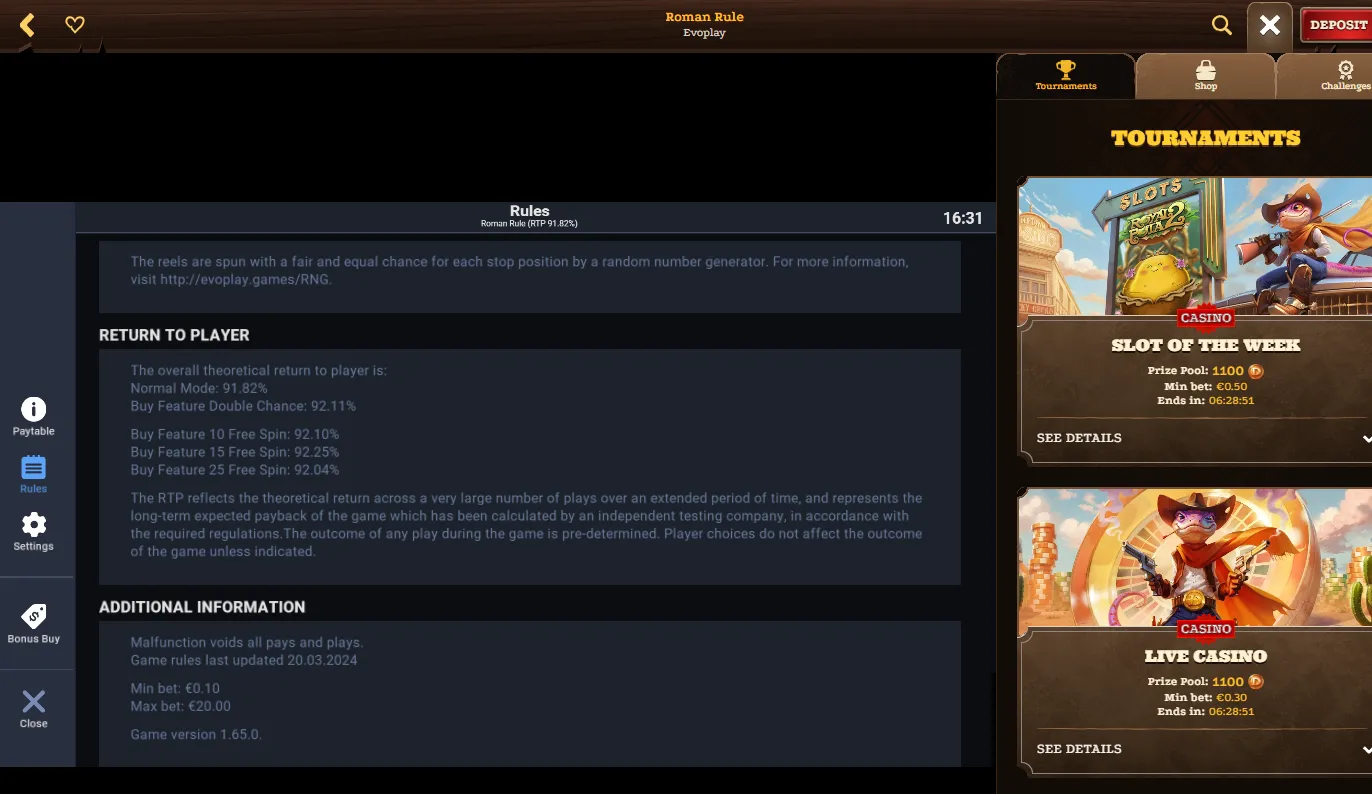1372x794 pixels.
Task: Expand Live Casino details chevron
Action: pos(1366,749)
